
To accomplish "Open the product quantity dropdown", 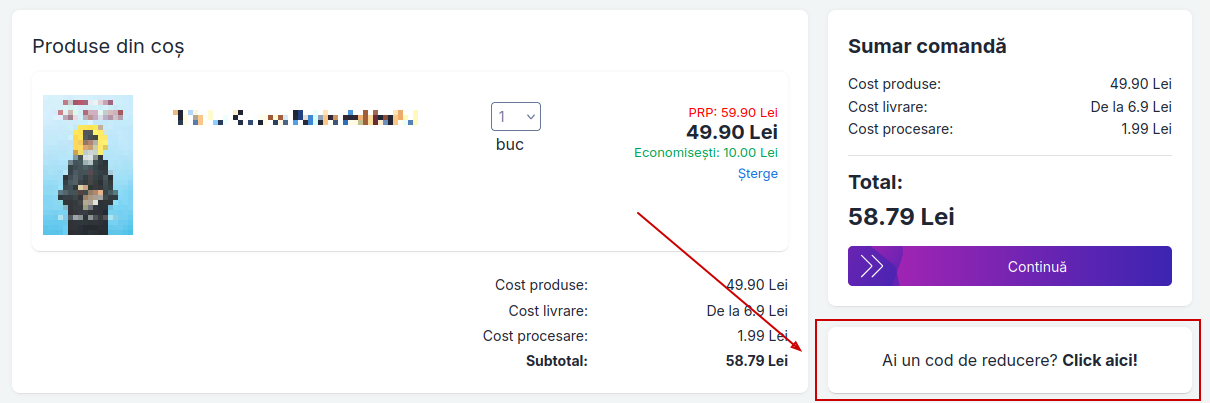I will click(x=516, y=116).
